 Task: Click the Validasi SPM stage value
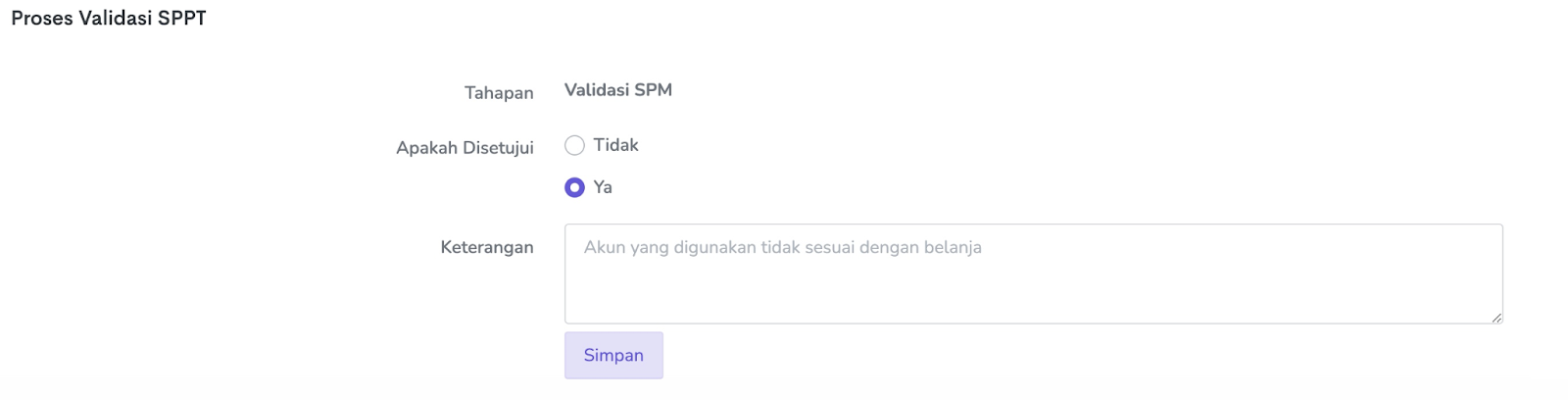pyautogui.click(x=618, y=90)
